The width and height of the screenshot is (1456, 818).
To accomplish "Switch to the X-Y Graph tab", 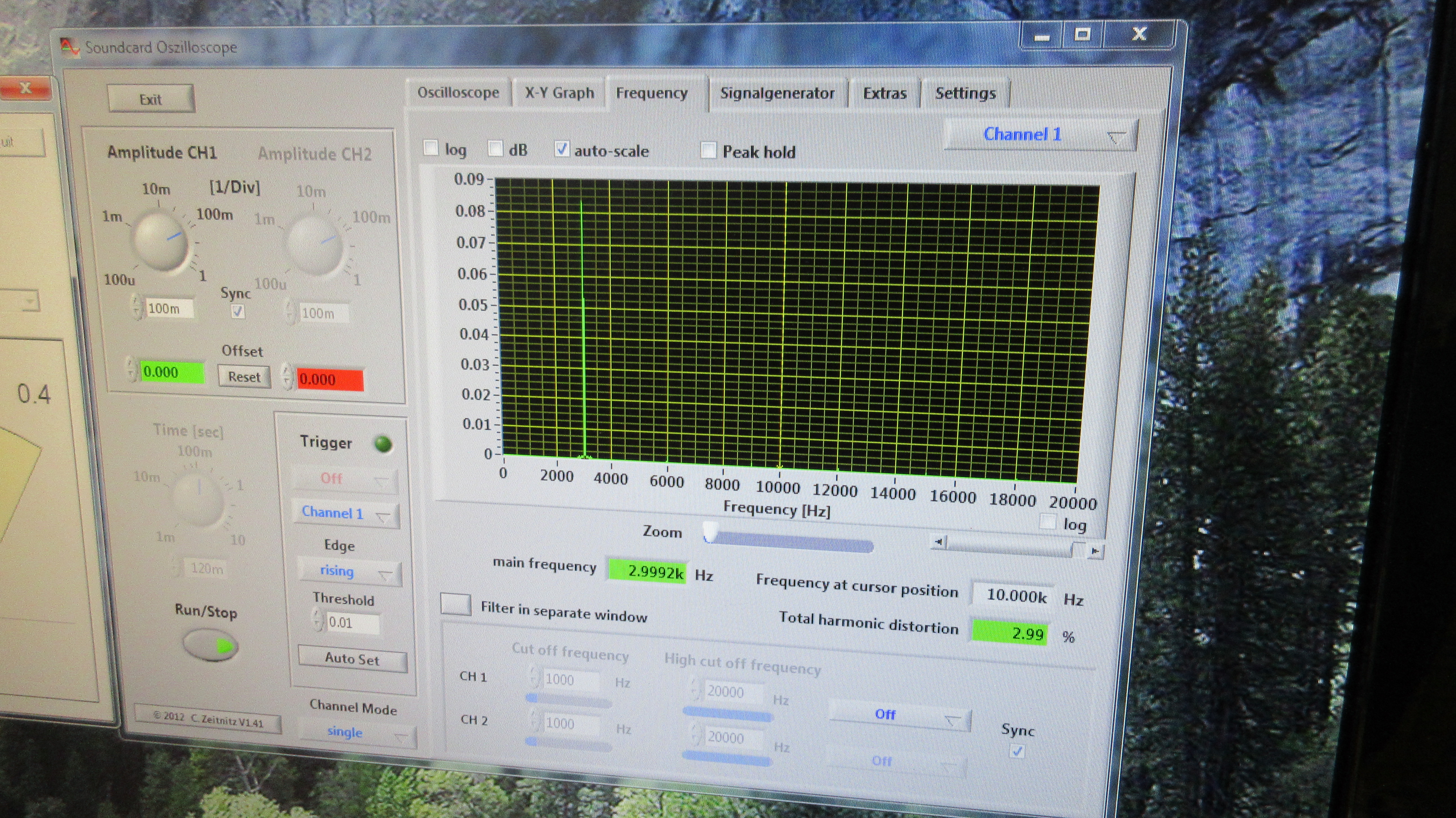I will pos(559,93).
